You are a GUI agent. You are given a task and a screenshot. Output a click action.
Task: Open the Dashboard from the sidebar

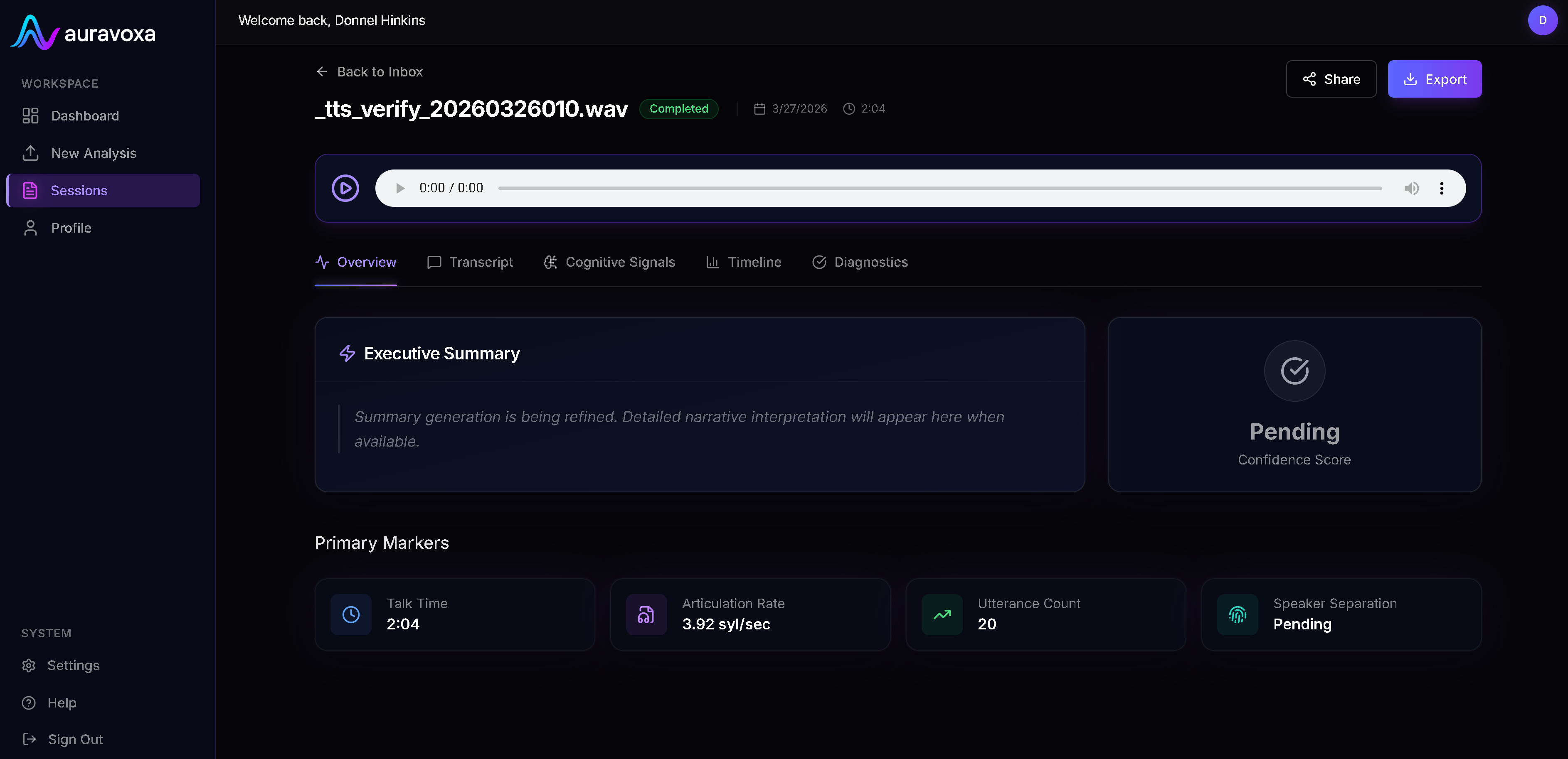85,115
